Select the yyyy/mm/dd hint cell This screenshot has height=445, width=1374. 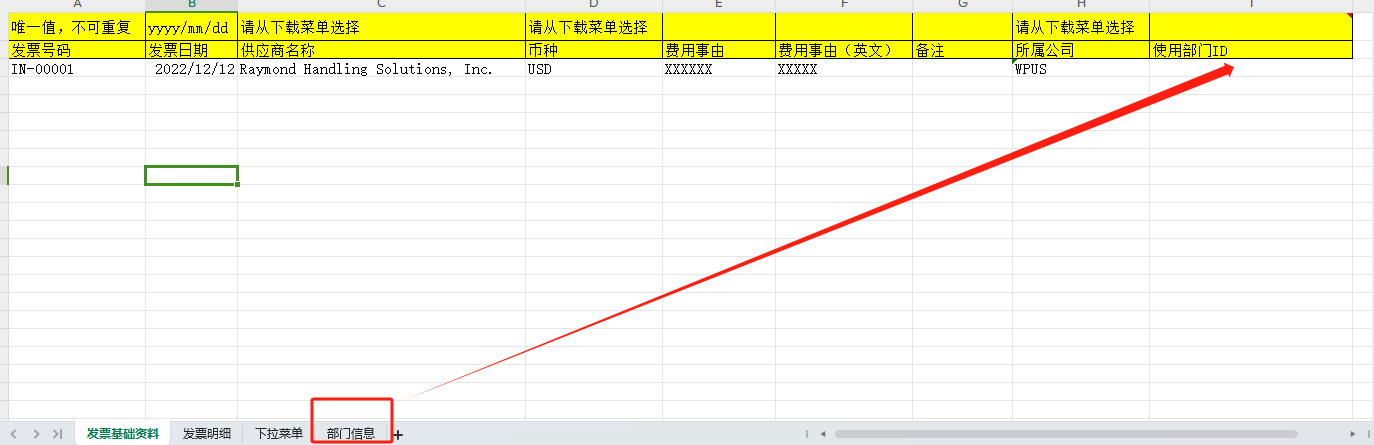point(192,27)
